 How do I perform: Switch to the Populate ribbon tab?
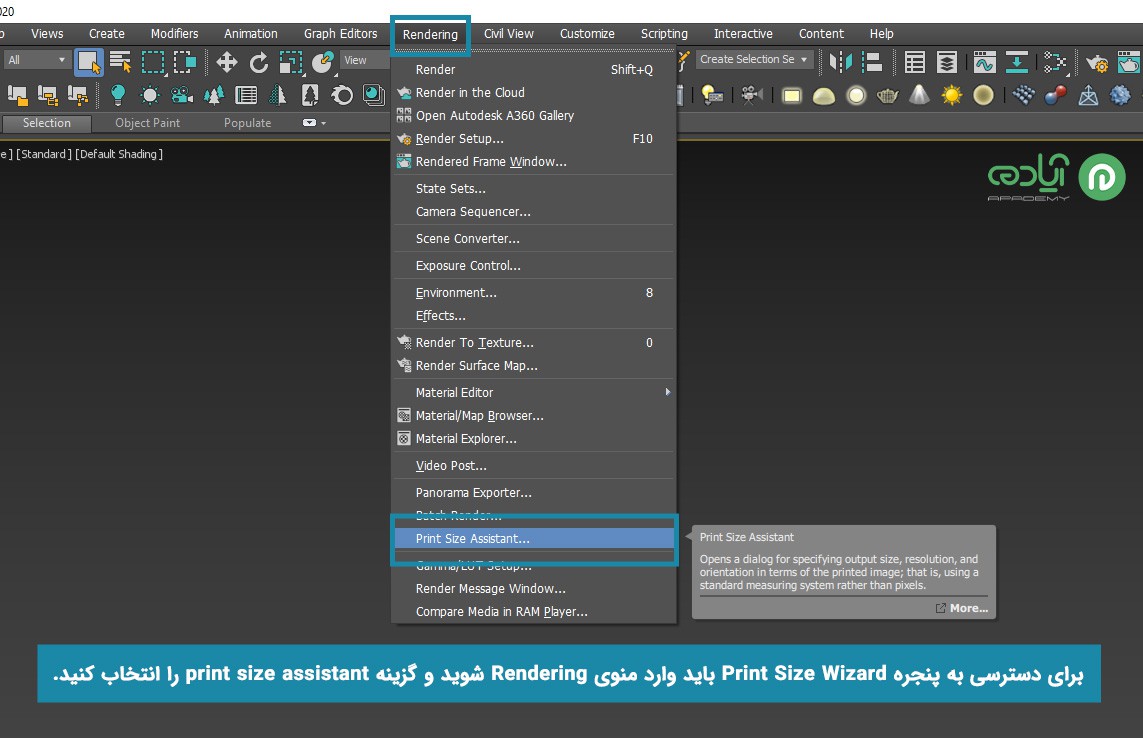point(247,123)
